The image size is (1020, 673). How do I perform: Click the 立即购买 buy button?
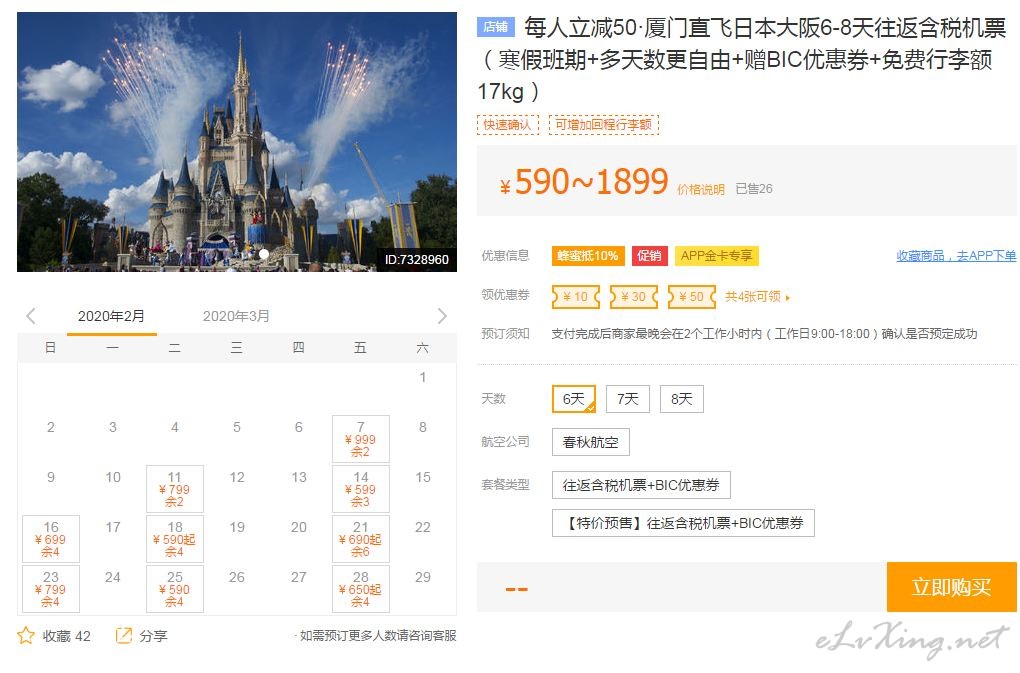pyautogui.click(x=951, y=587)
